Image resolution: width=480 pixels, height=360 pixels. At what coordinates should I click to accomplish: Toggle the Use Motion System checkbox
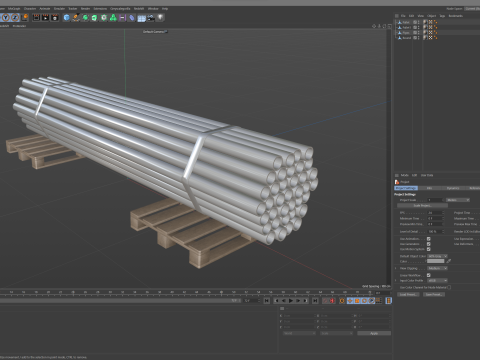point(429,249)
